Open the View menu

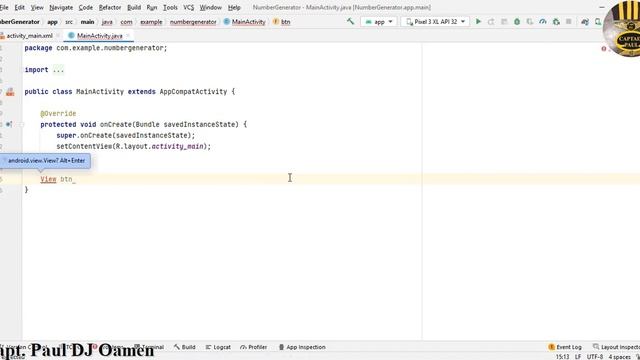37,7
